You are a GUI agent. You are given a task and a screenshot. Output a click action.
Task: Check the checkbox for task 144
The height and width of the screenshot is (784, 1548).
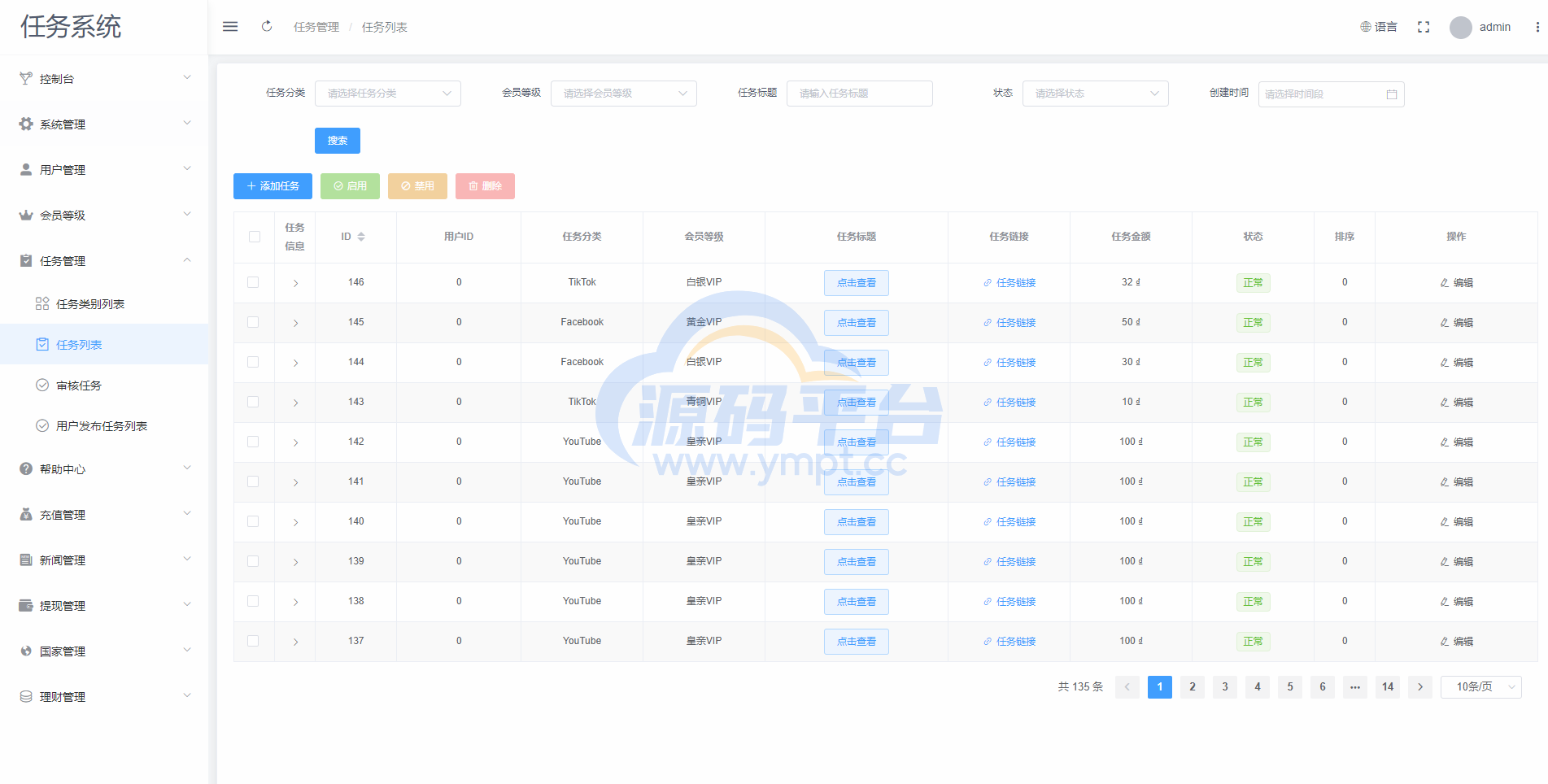coord(253,362)
